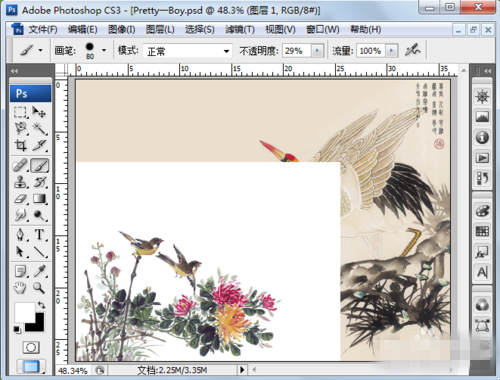Image resolution: width=500 pixels, height=380 pixels.
Task: Select the Smudge tool
Action: click(x=21, y=215)
